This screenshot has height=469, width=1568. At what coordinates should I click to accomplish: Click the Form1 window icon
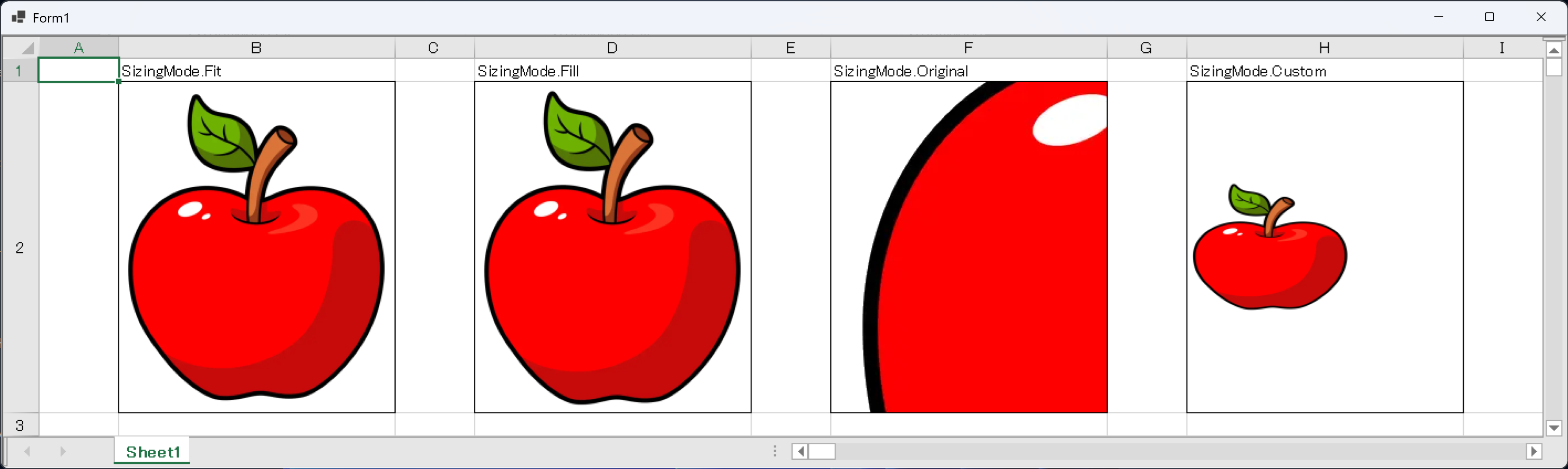(x=18, y=17)
